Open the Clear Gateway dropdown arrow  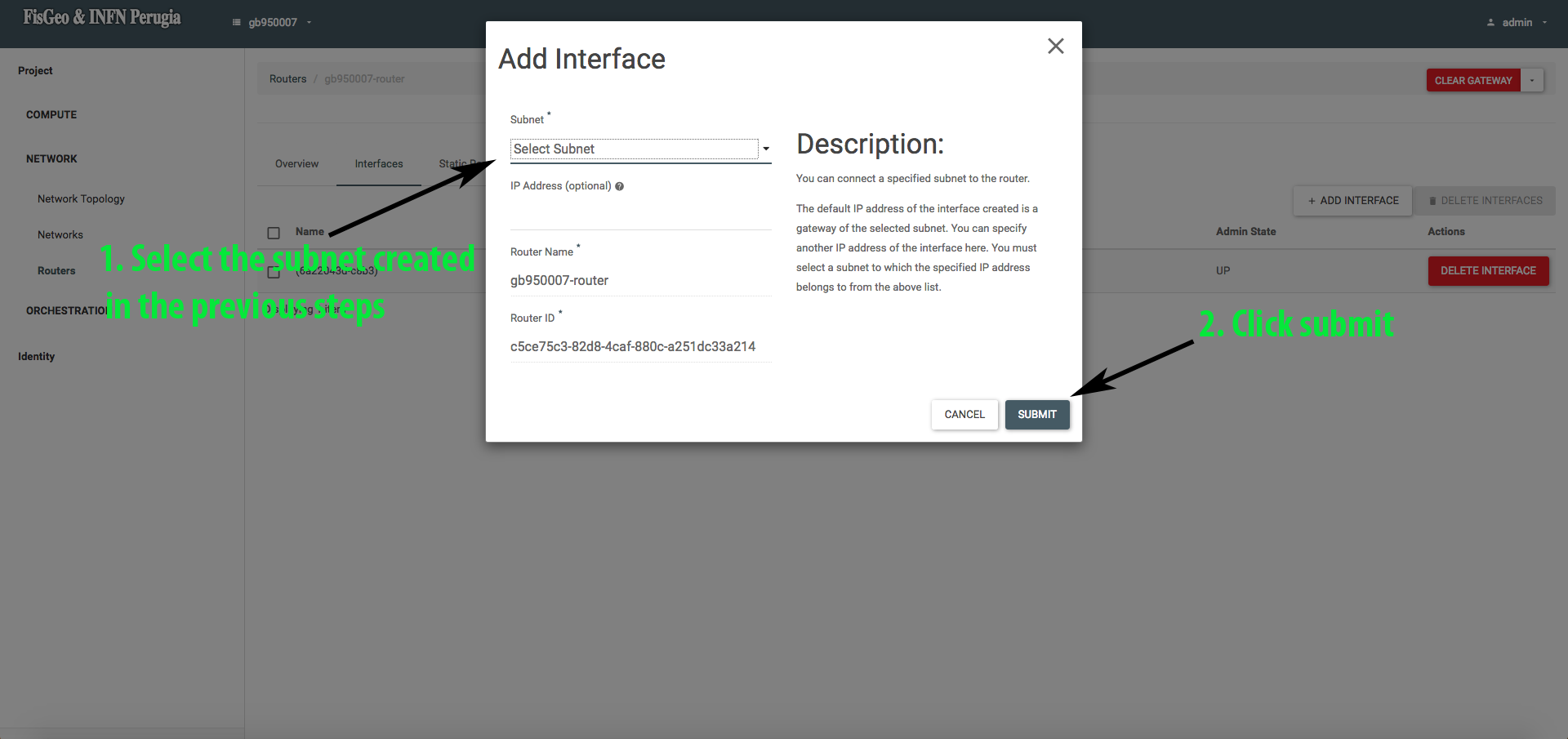[x=1532, y=80]
